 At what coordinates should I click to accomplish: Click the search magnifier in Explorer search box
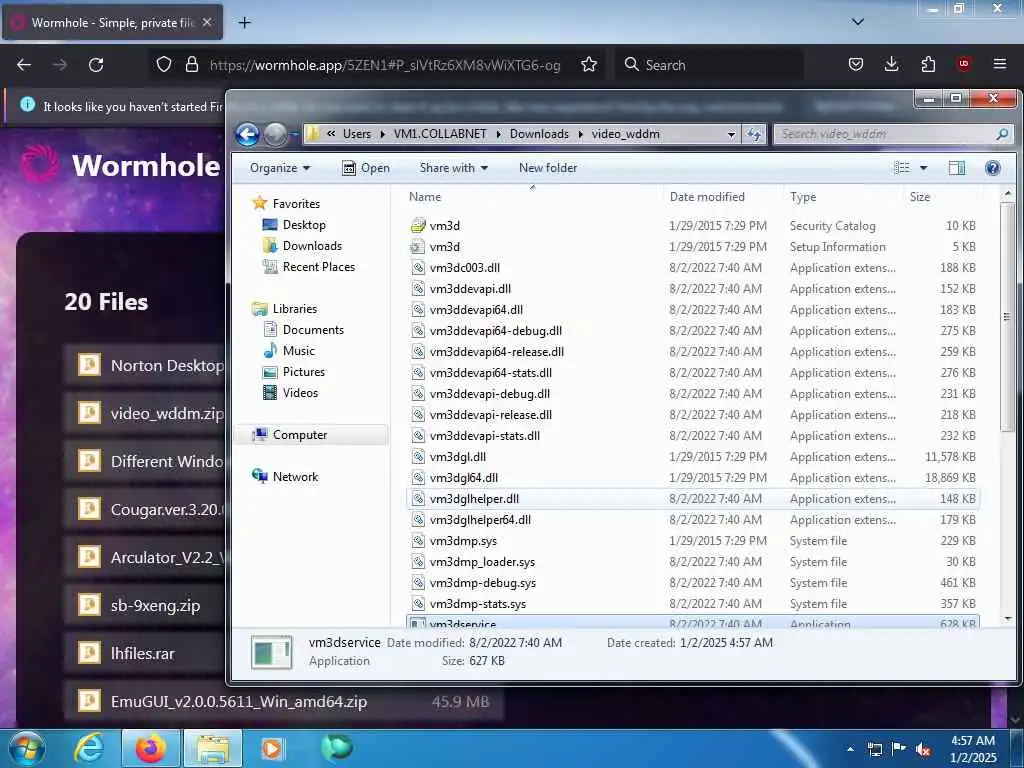coord(1002,134)
